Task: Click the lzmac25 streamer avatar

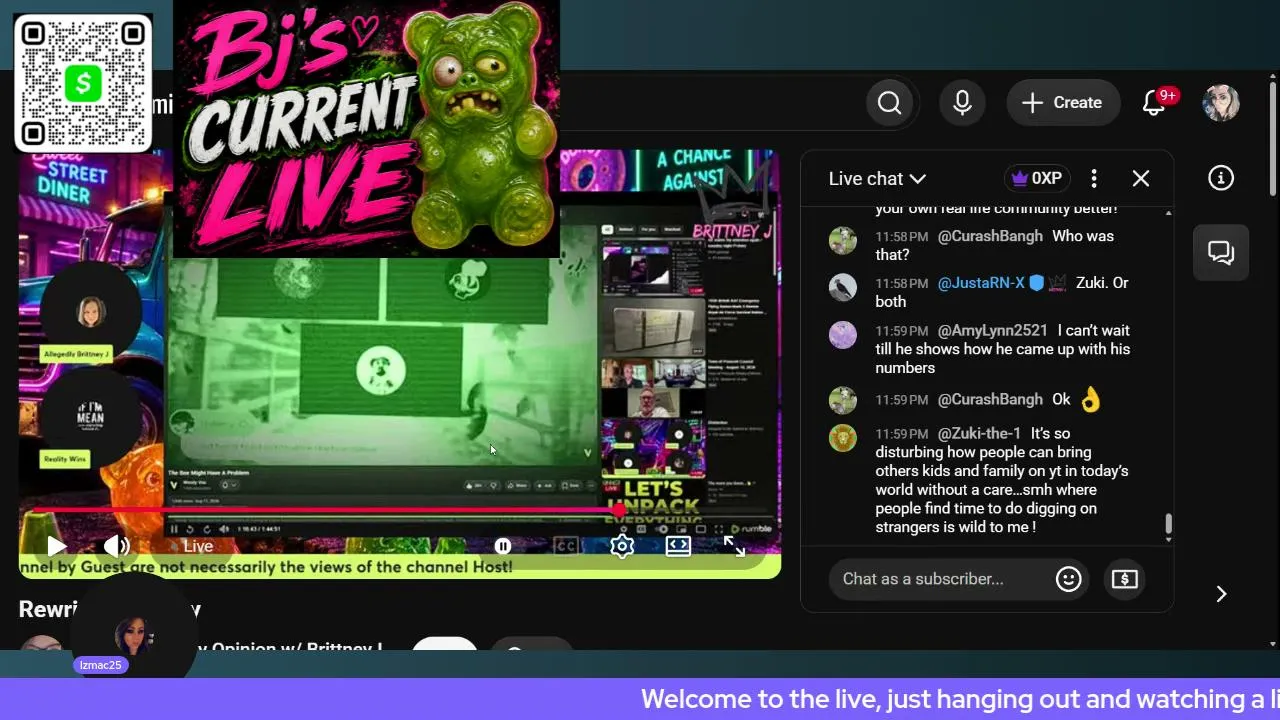Action: point(133,636)
